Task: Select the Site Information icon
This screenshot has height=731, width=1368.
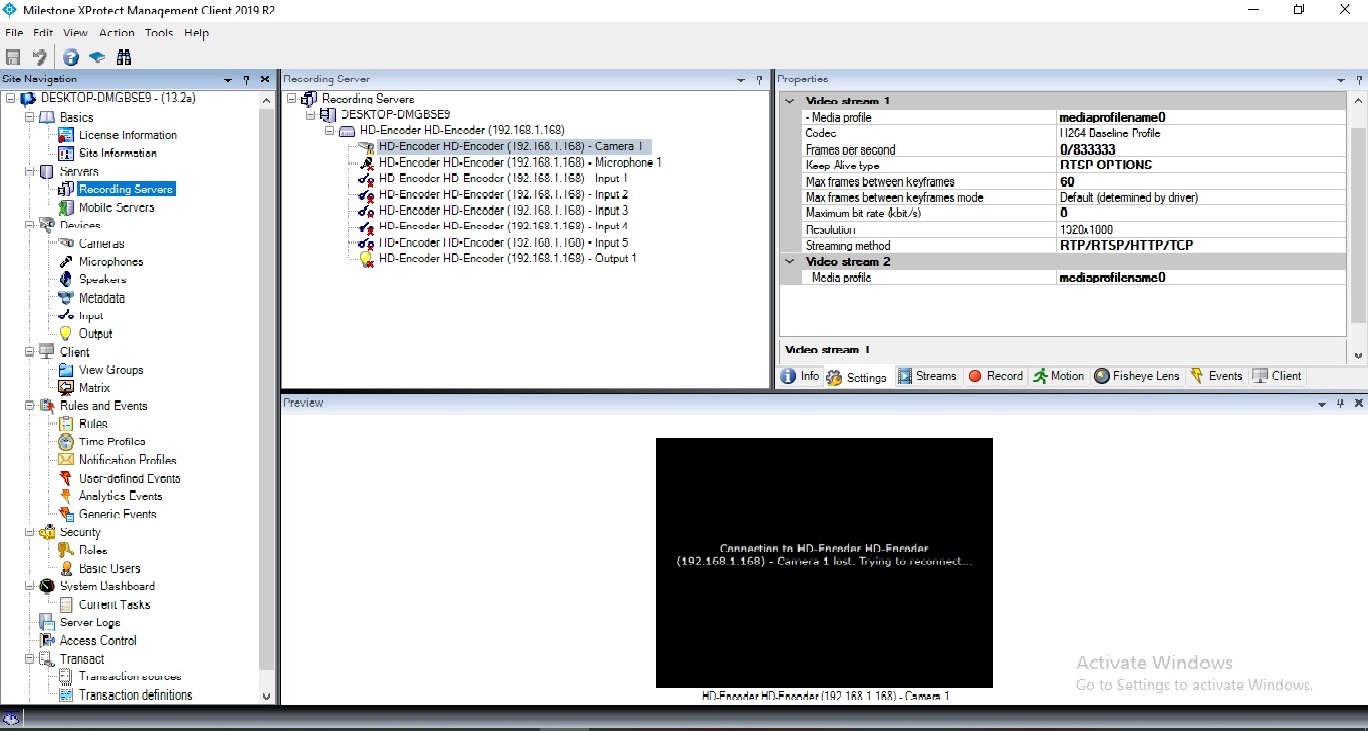Action: [66, 153]
